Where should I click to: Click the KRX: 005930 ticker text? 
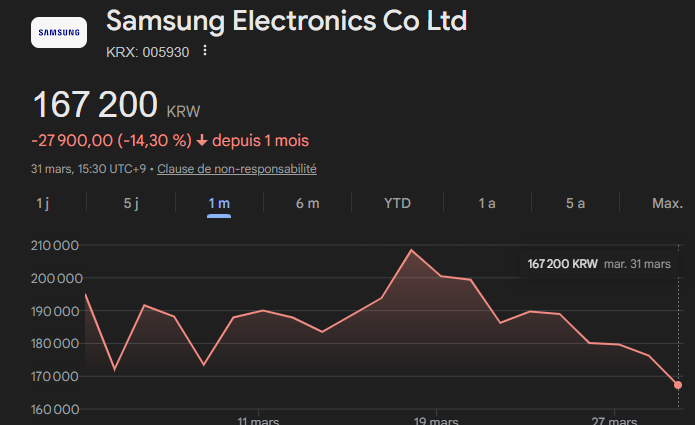tap(147, 51)
